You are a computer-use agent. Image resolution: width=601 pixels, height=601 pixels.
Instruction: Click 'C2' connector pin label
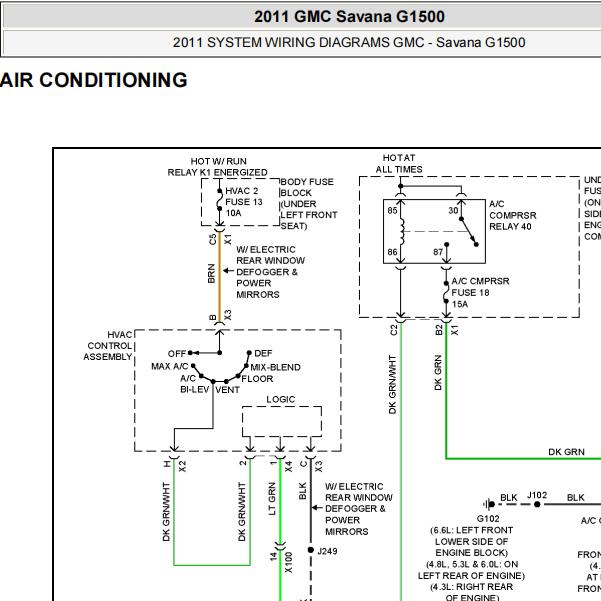[394, 330]
